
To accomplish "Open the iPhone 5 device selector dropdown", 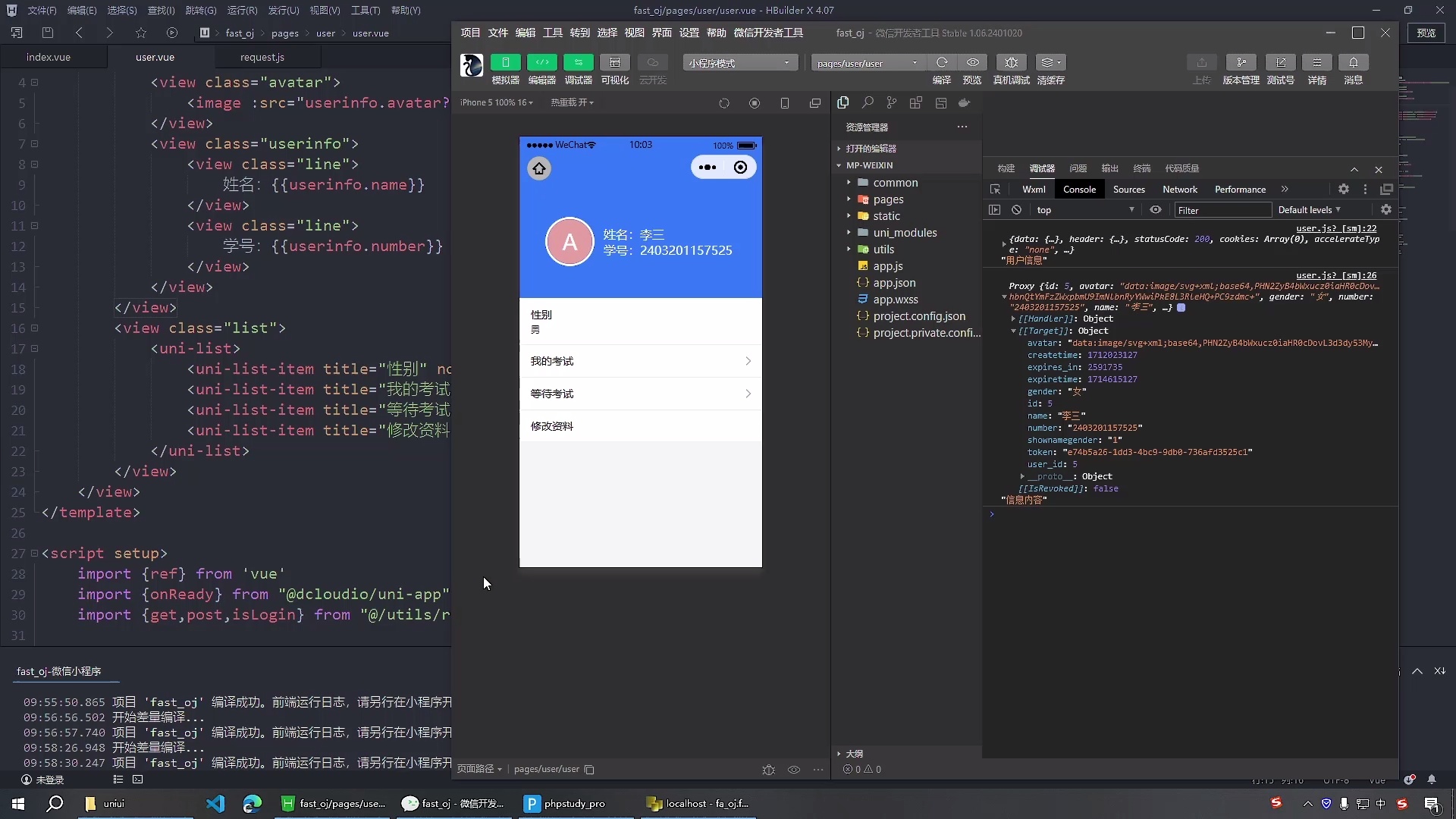I will pyautogui.click(x=496, y=102).
